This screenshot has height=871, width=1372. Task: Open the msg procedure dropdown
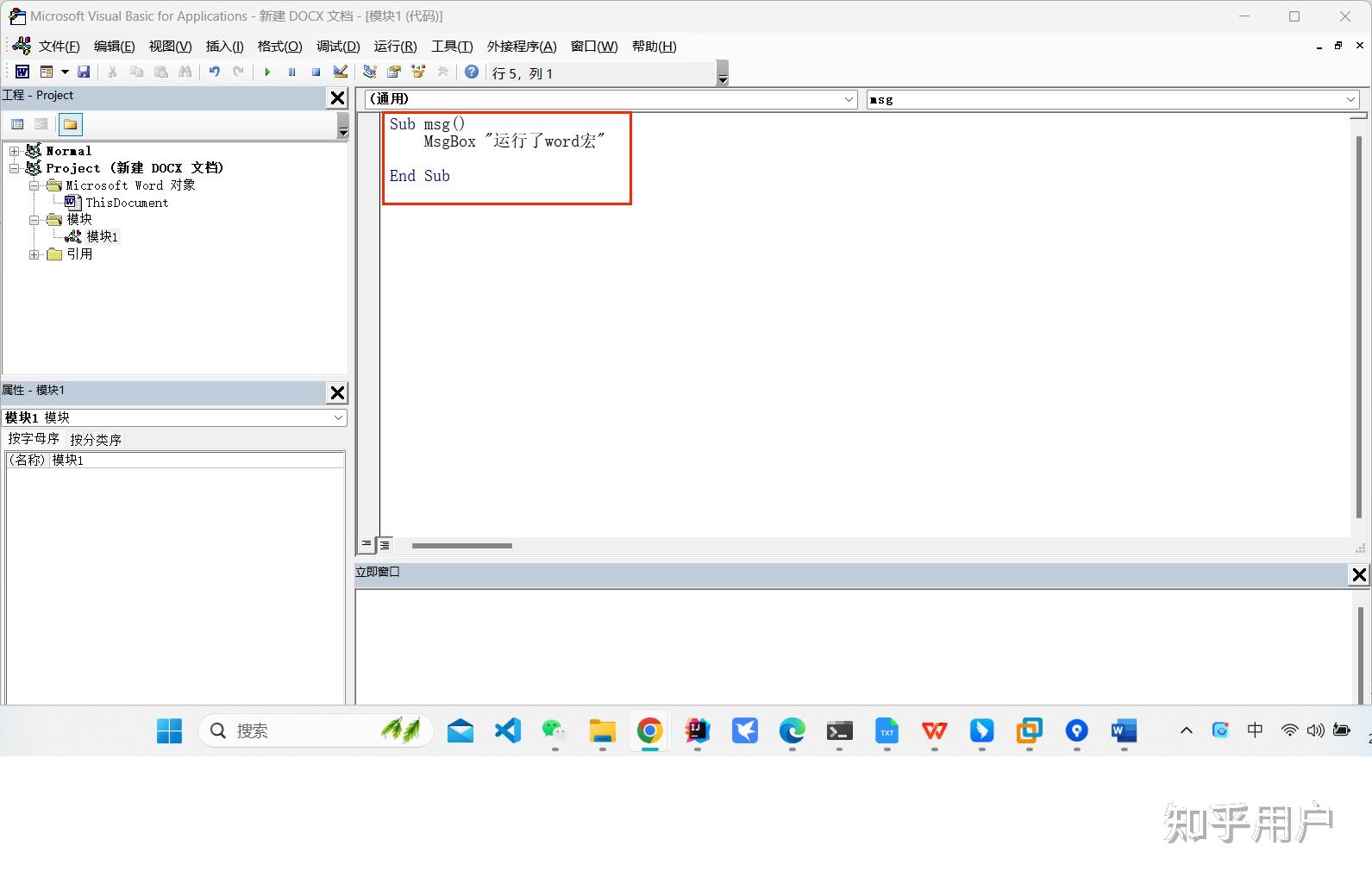click(x=1350, y=99)
